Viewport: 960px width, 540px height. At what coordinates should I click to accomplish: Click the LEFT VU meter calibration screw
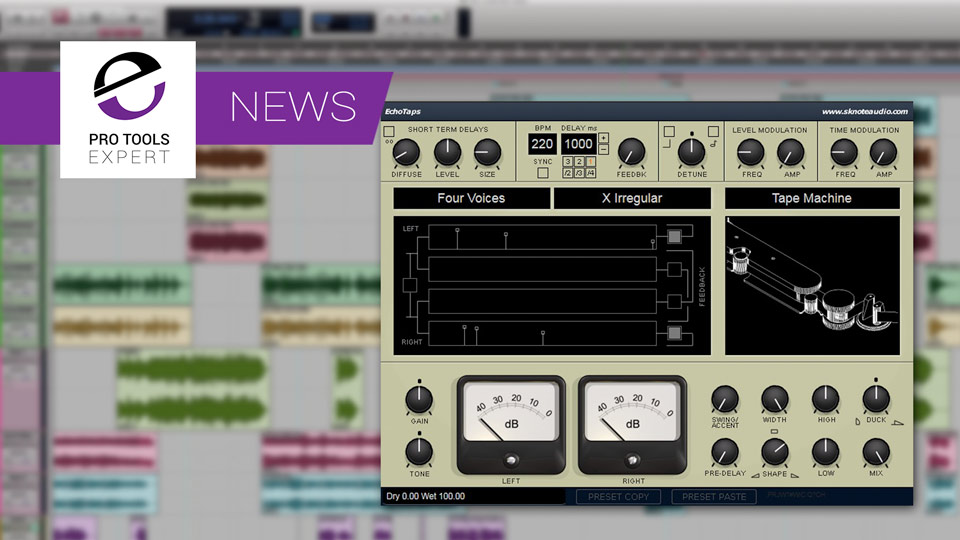[511, 460]
